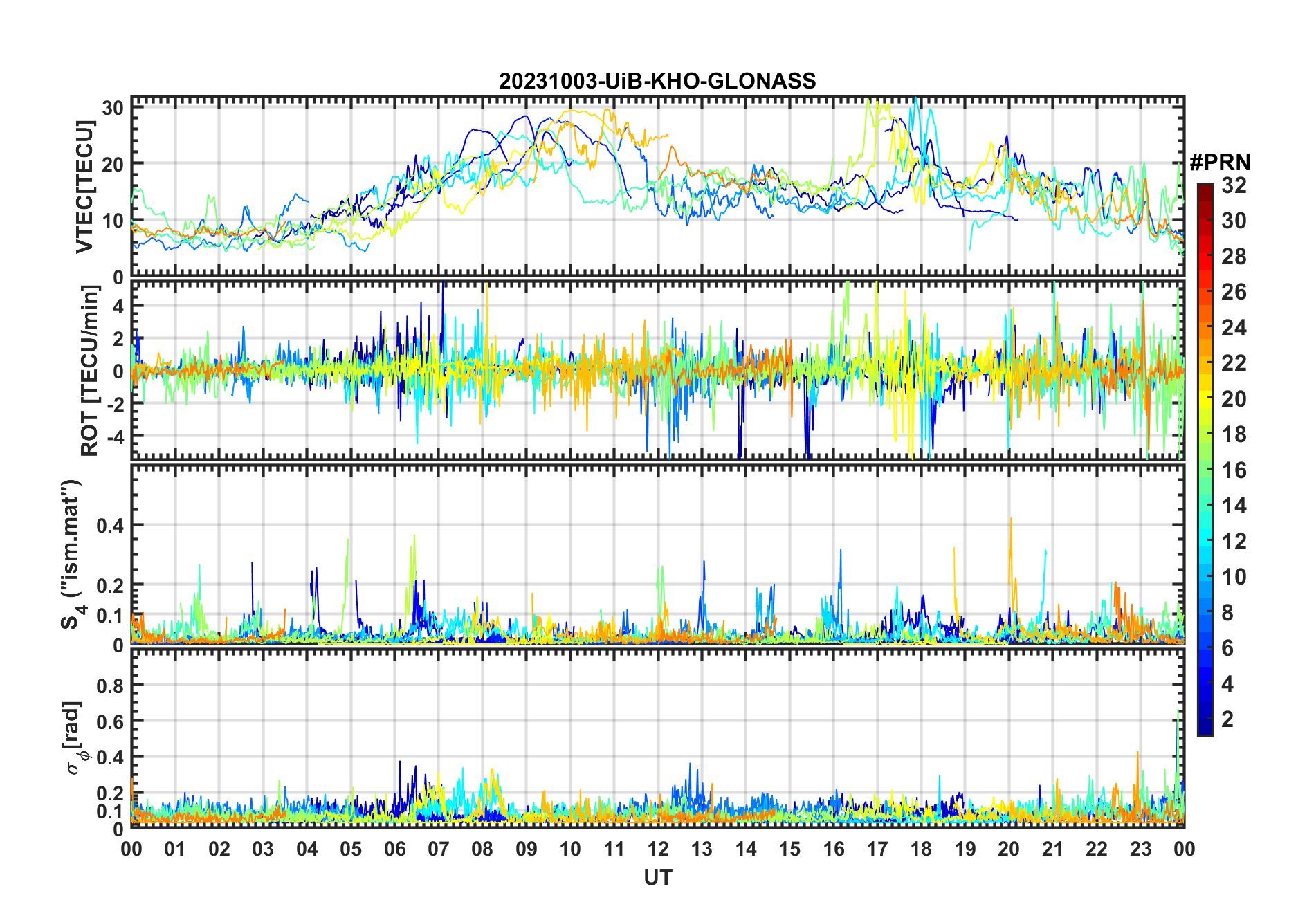Click inside the VTEC plot panel

pos(657,187)
